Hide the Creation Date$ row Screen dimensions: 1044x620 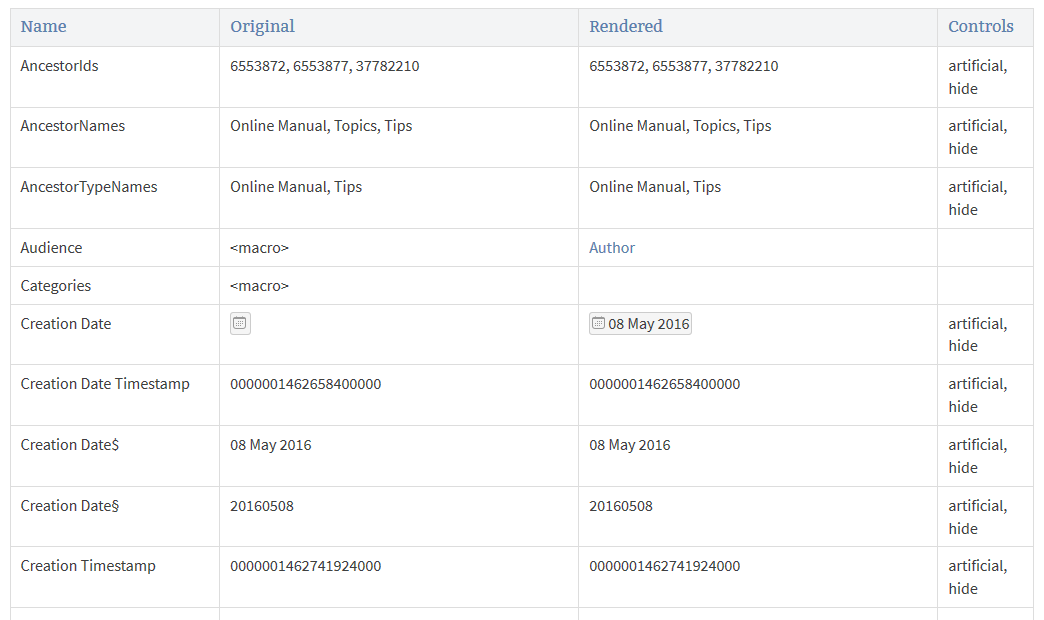click(x=963, y=468)
